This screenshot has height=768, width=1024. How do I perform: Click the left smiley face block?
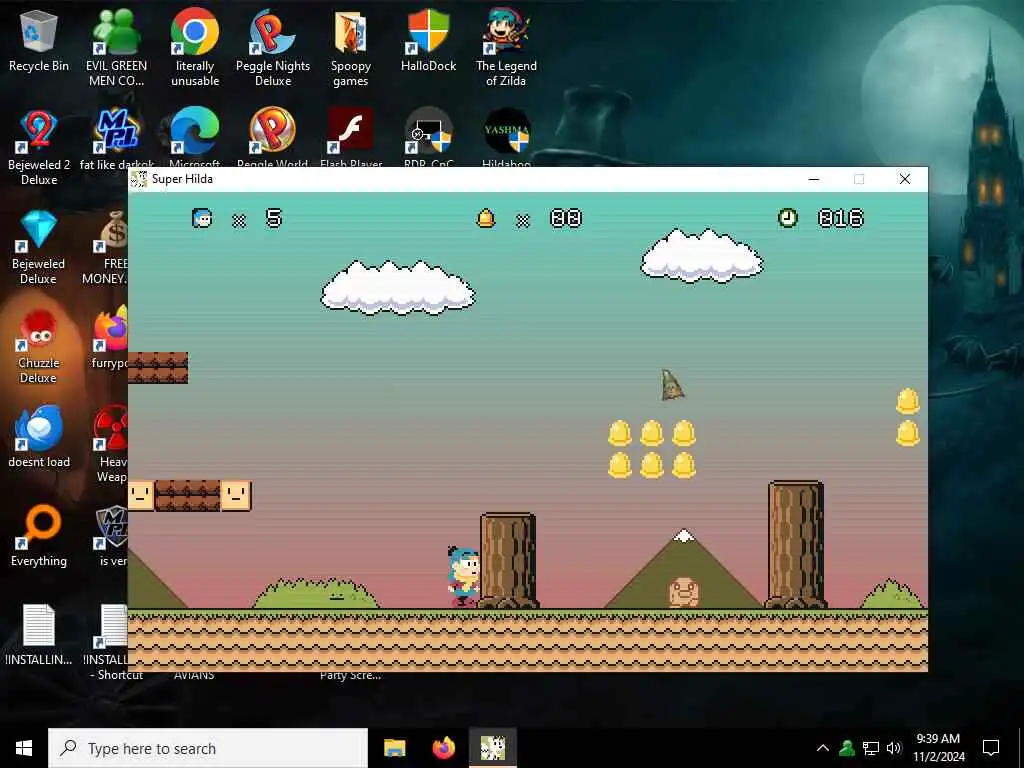[141, 496]
